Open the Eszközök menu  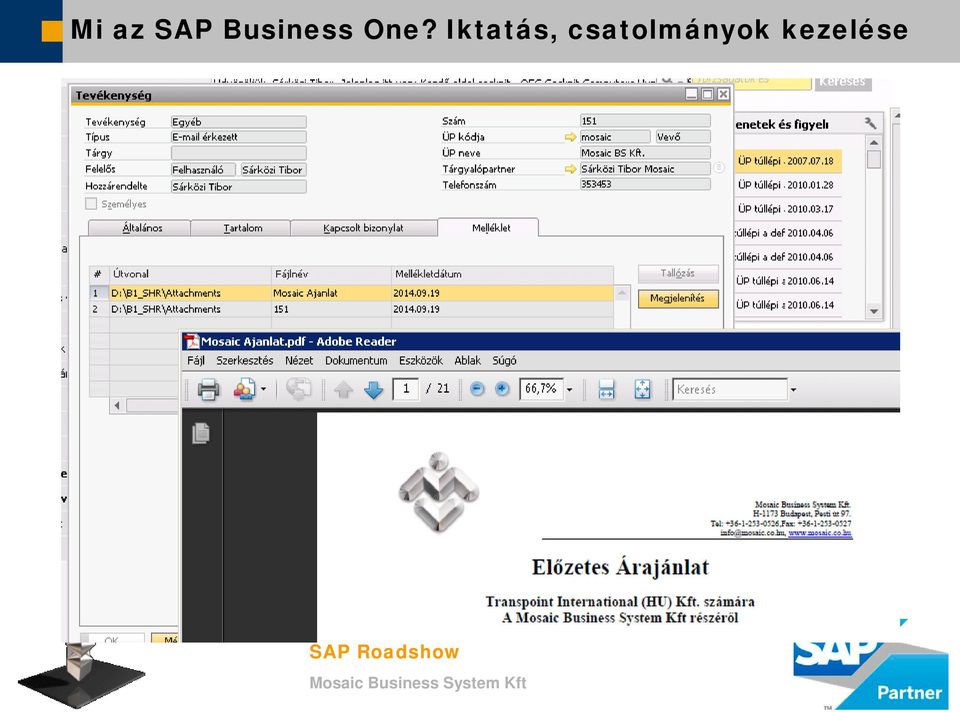coord(421,361)
